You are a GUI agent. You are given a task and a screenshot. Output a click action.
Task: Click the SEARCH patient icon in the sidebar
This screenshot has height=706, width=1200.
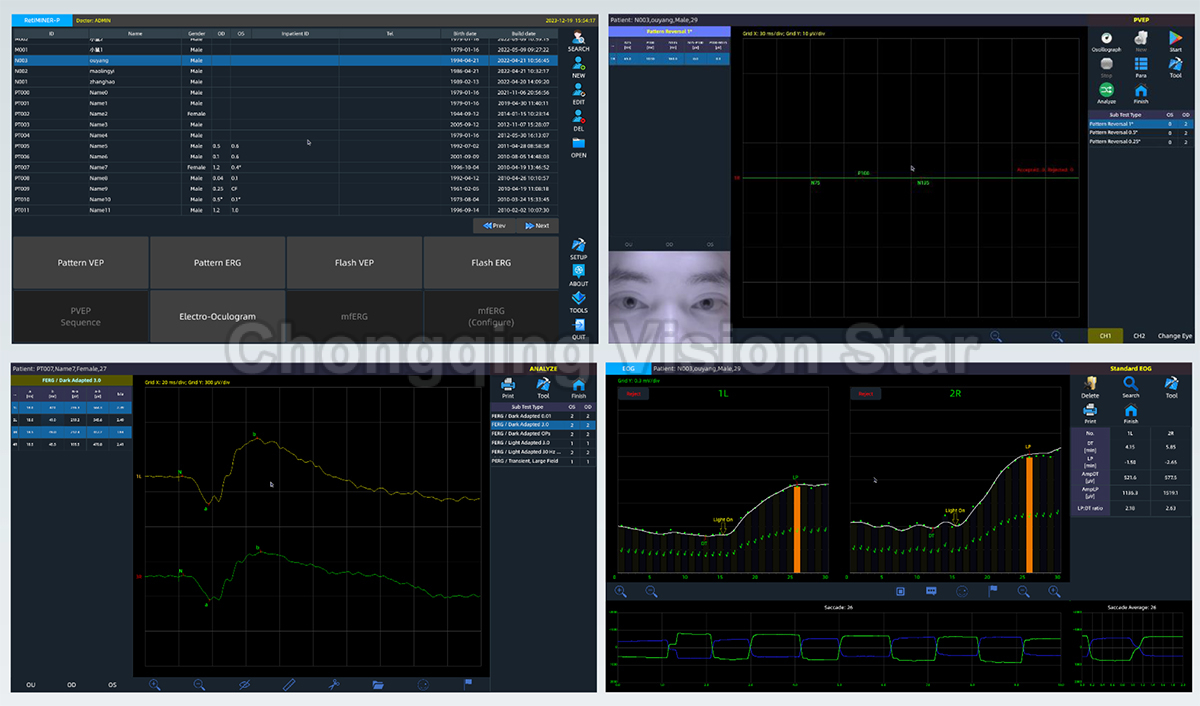[x=578, y=38]
